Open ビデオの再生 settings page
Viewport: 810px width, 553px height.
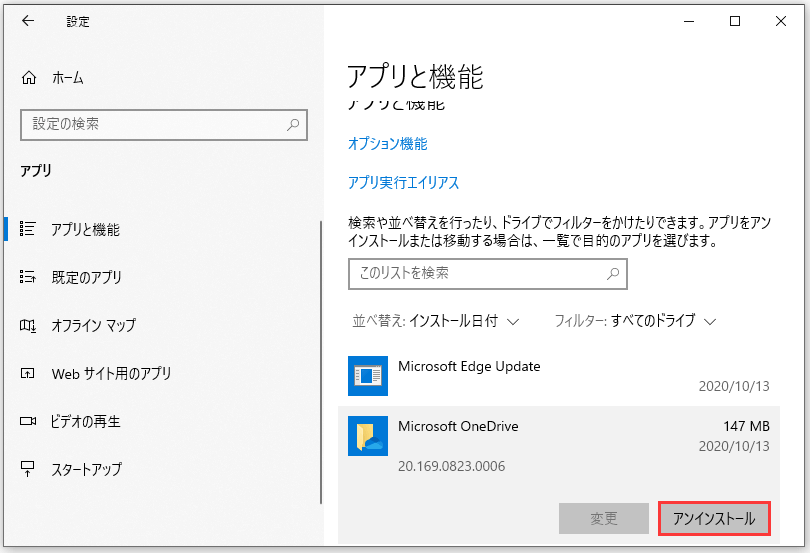tap(85, 421)
